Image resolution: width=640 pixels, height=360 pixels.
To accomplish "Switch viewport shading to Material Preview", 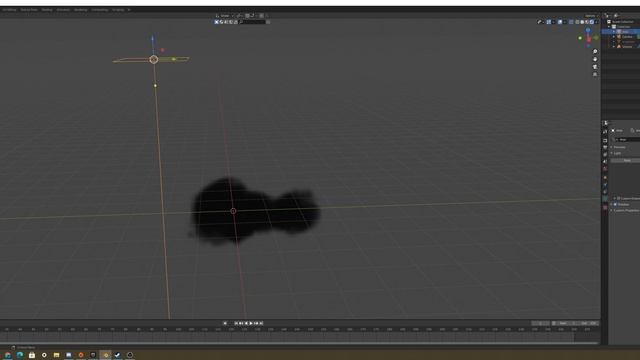I will click(587, 22).
